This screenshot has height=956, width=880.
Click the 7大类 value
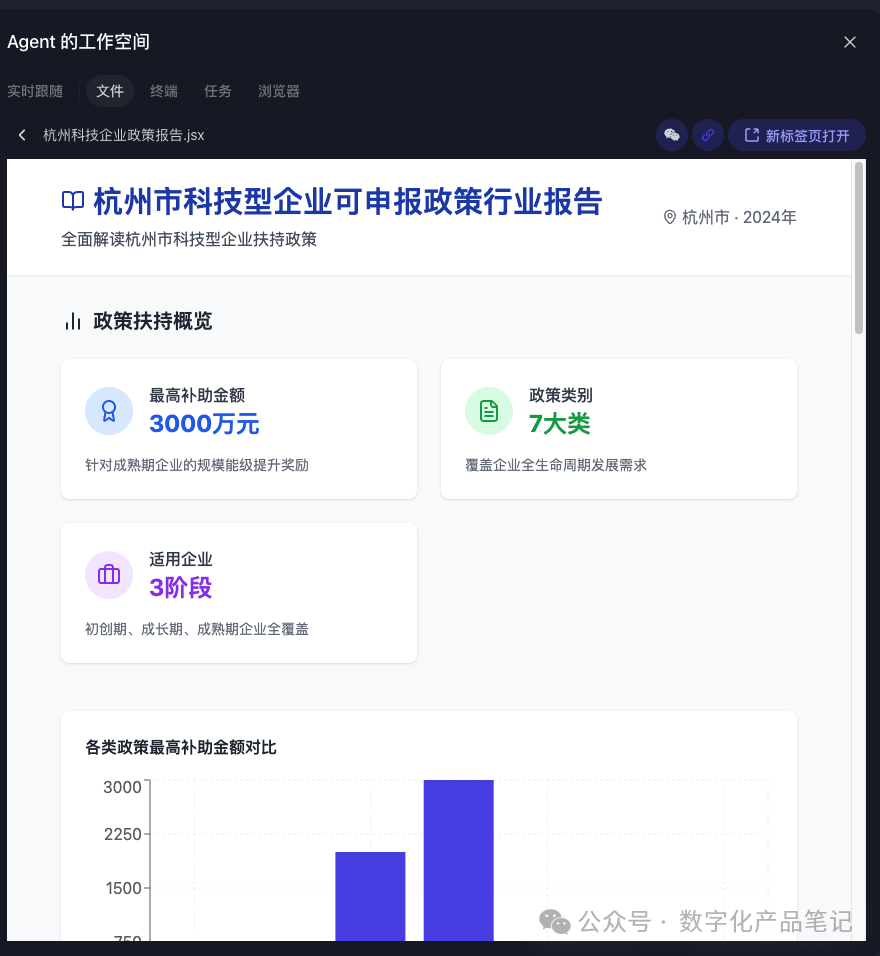(559, 424)
